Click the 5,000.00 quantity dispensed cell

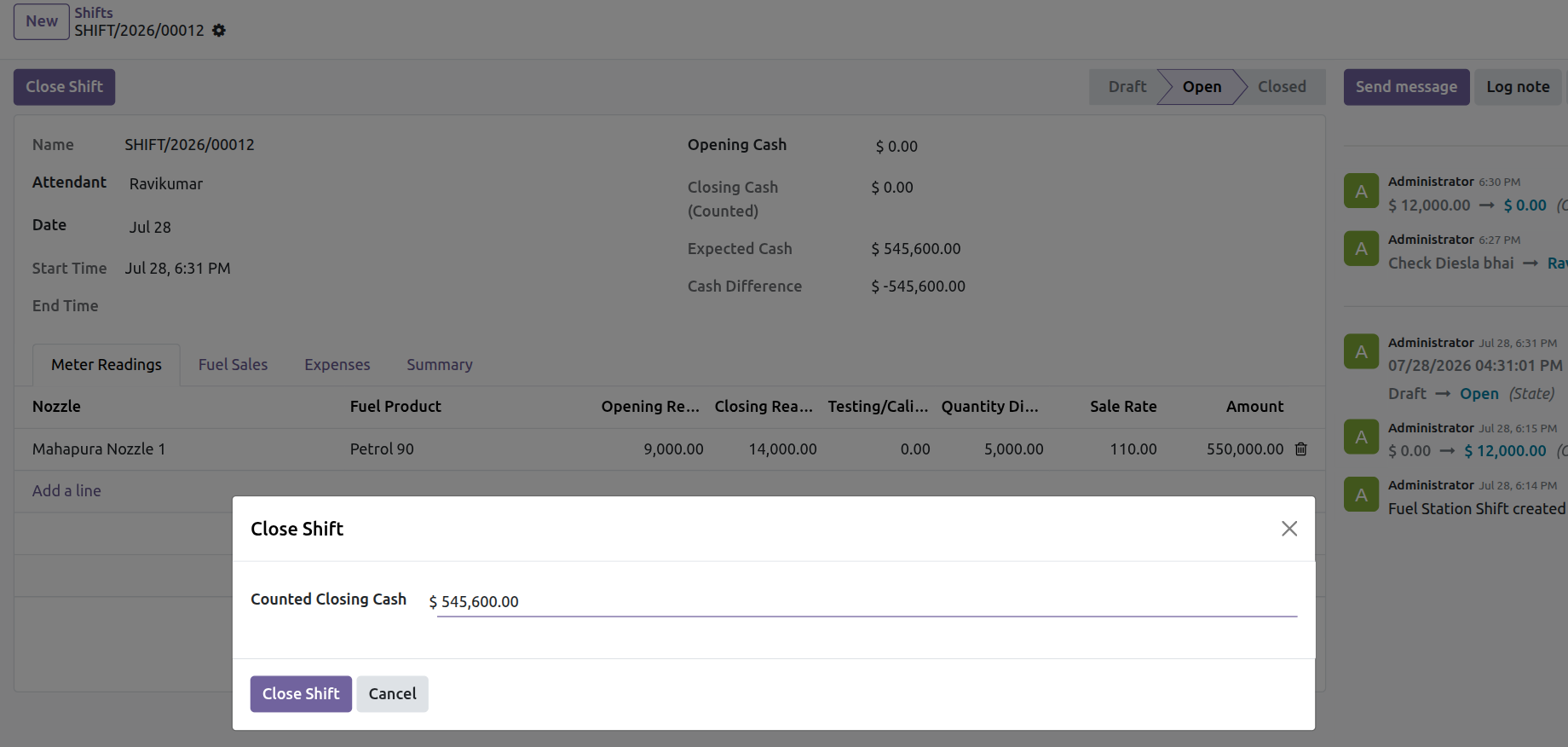click(1013, 449)
